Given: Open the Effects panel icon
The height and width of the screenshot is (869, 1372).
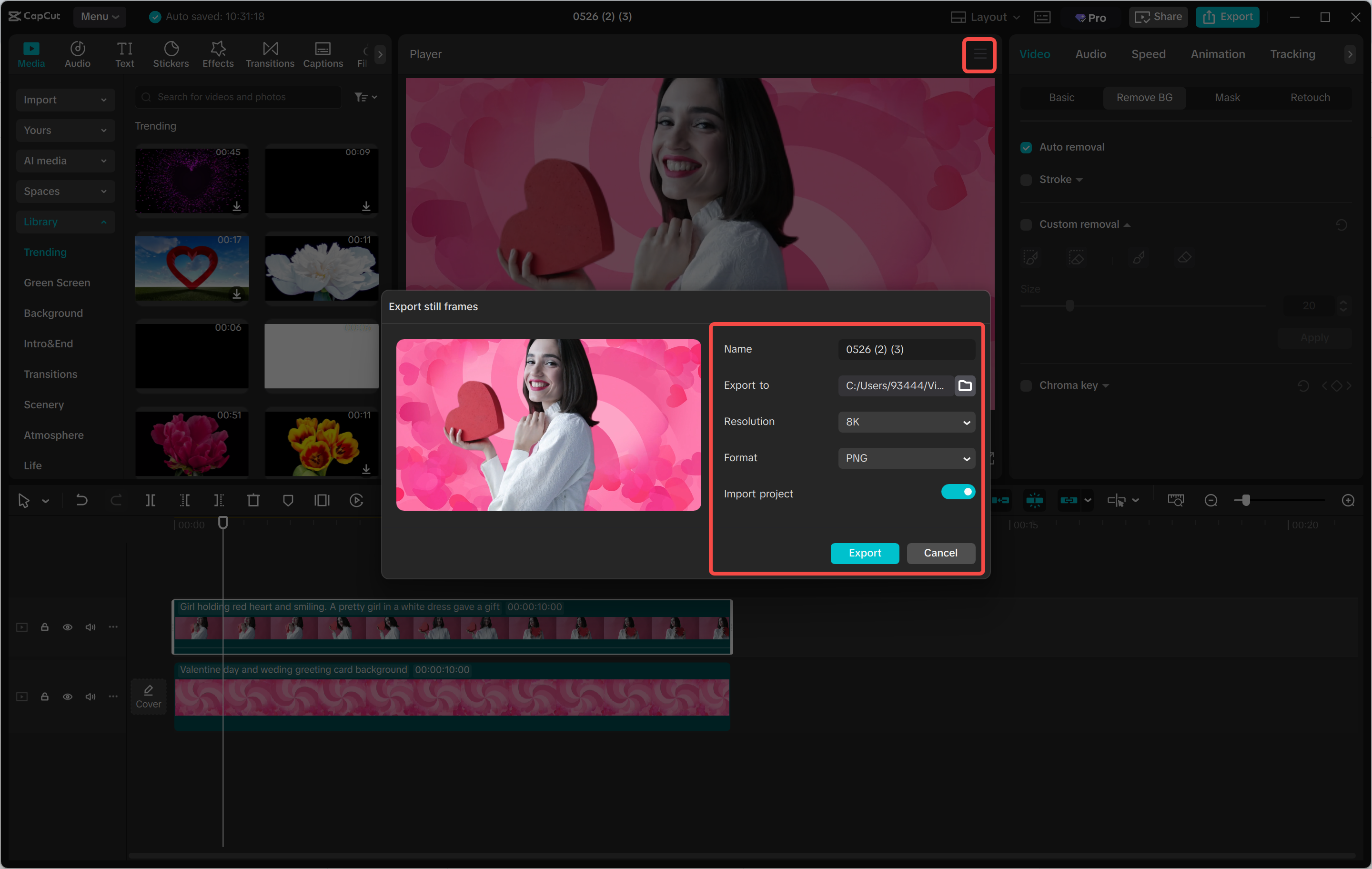Looking at the screenshot, I should coord(218,49).
